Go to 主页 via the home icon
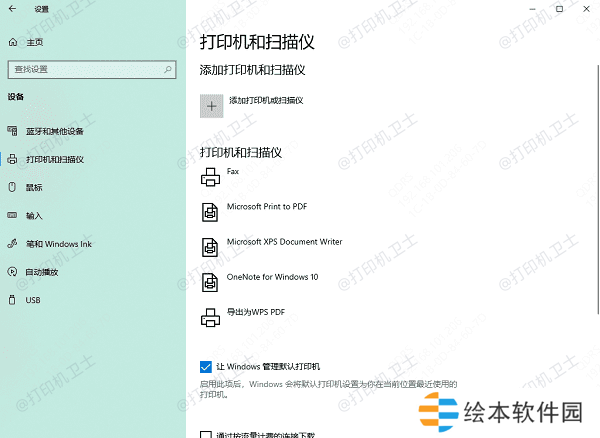 tap(13, 42)
